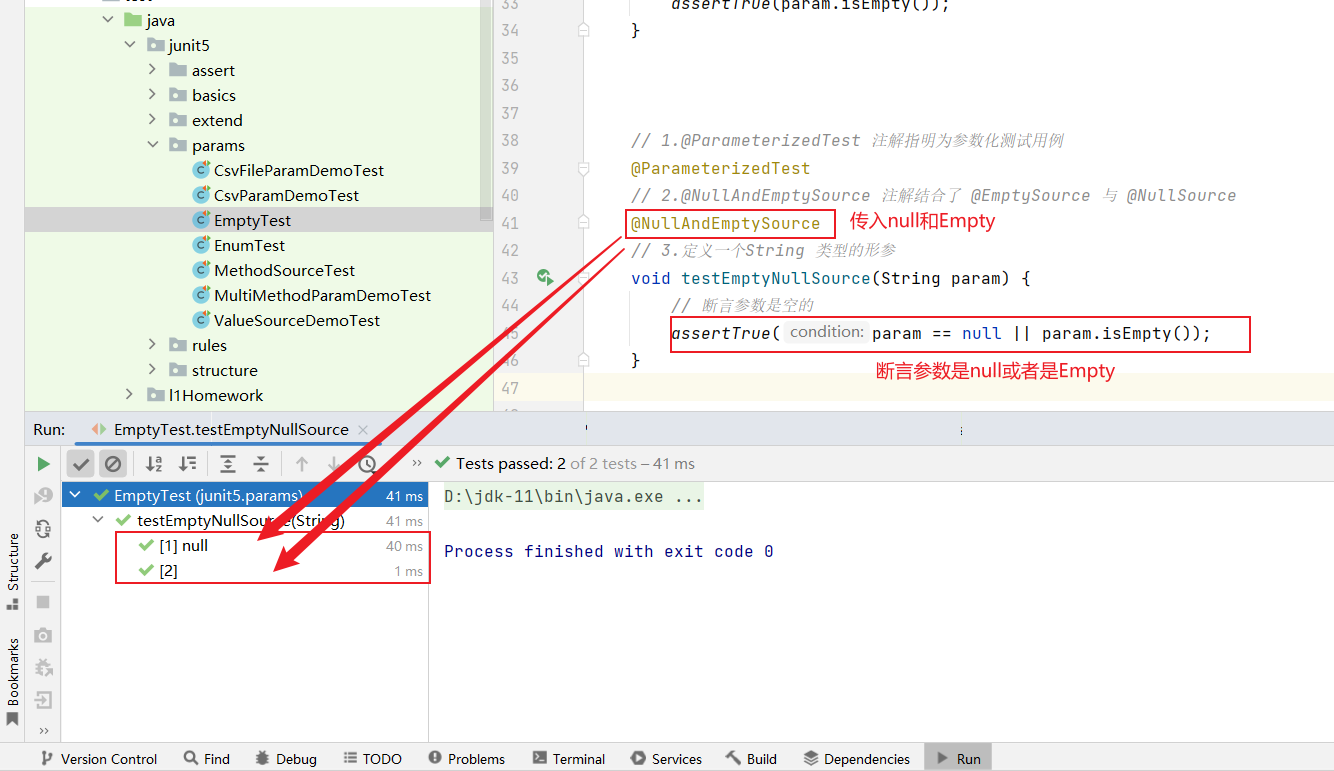Sort test results alphabetically
Viewport: 1334px width, 771px height.
[x=154, y=464]
